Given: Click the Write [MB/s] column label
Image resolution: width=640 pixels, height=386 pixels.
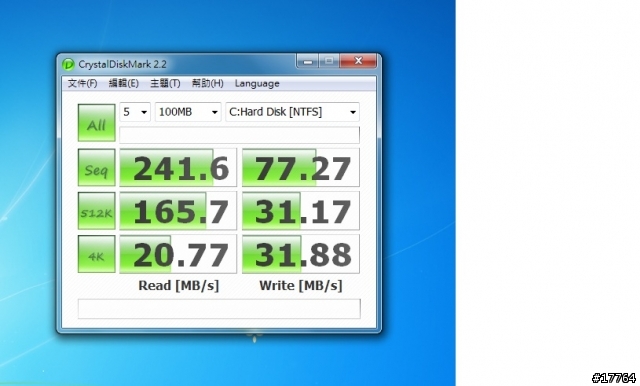Looking at the screenshot, I should point(301,286).
